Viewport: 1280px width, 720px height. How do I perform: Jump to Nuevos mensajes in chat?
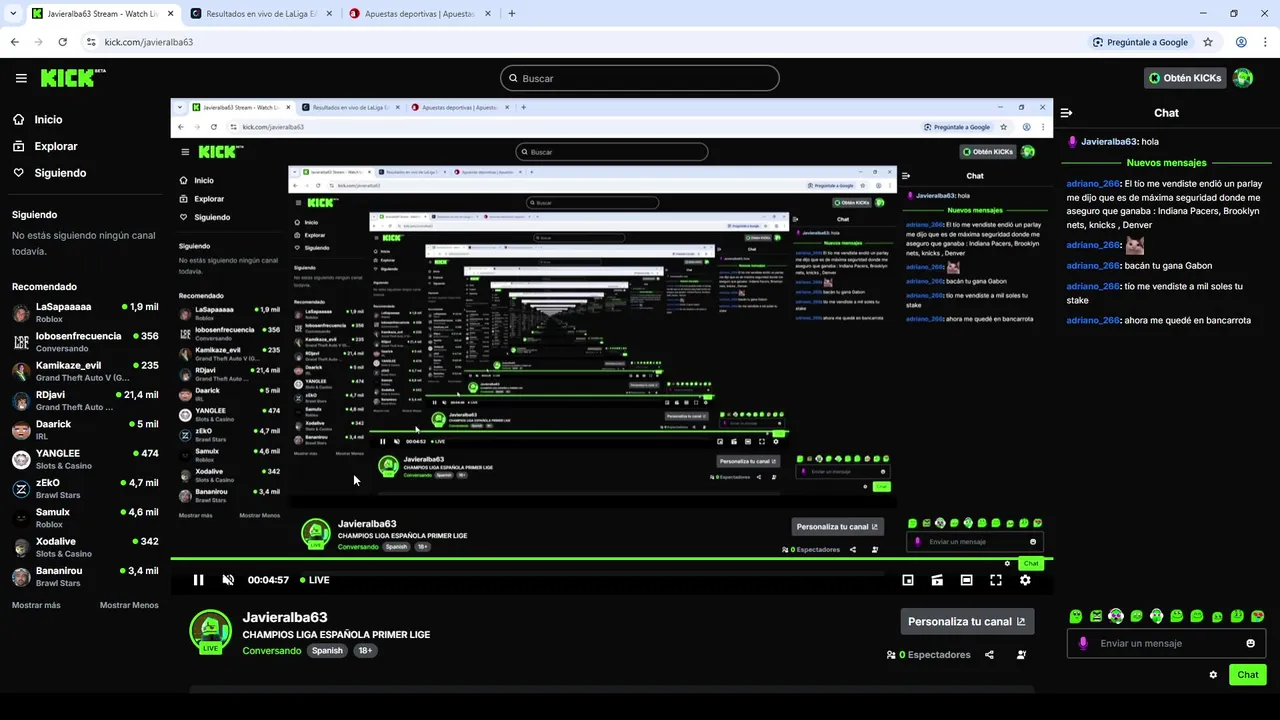click(x=1166, y=162)
